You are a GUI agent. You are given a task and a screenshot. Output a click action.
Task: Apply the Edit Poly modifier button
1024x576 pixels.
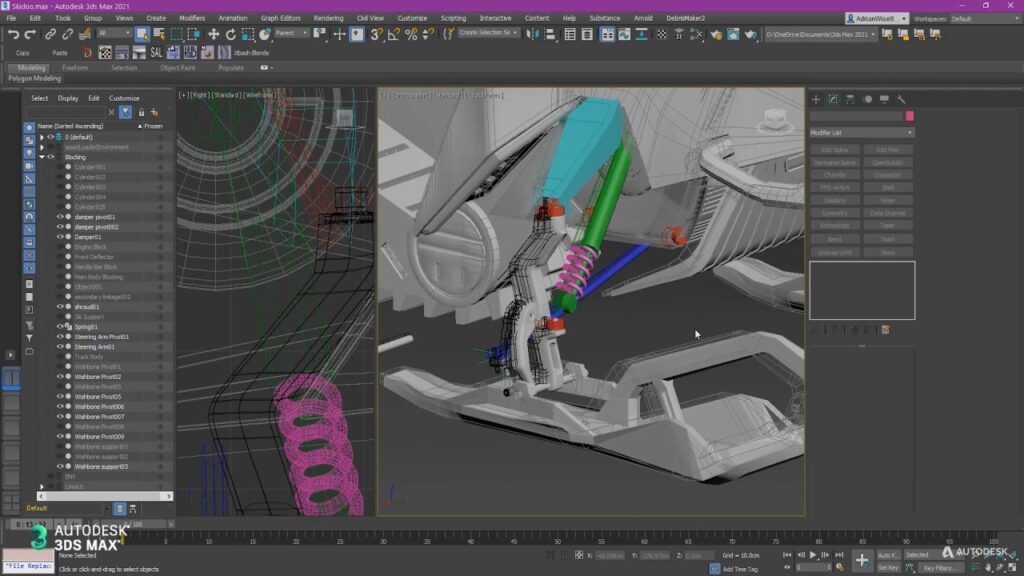(886, 149)
